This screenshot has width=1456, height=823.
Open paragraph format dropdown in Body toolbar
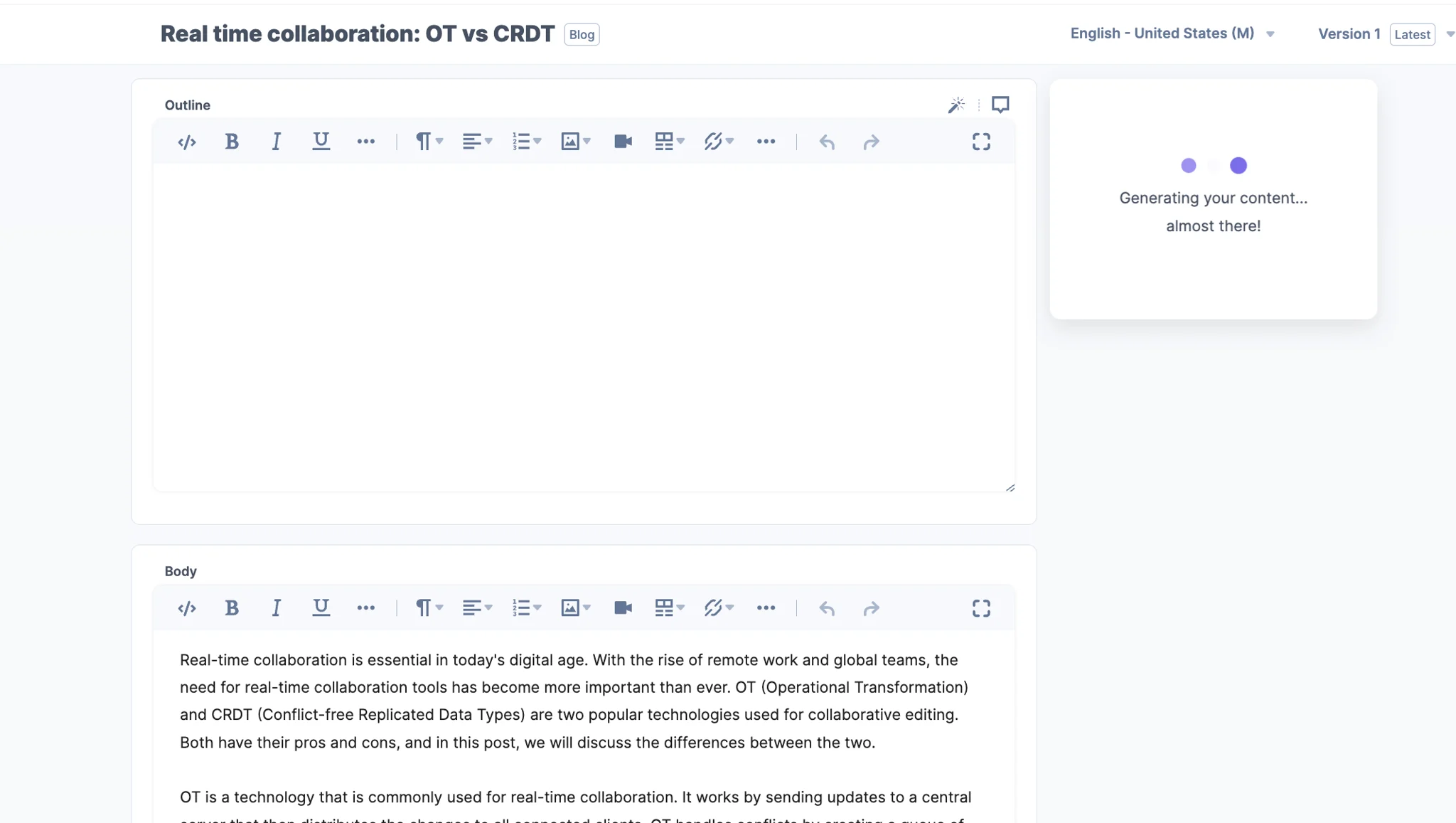click(x=429, y=607)
